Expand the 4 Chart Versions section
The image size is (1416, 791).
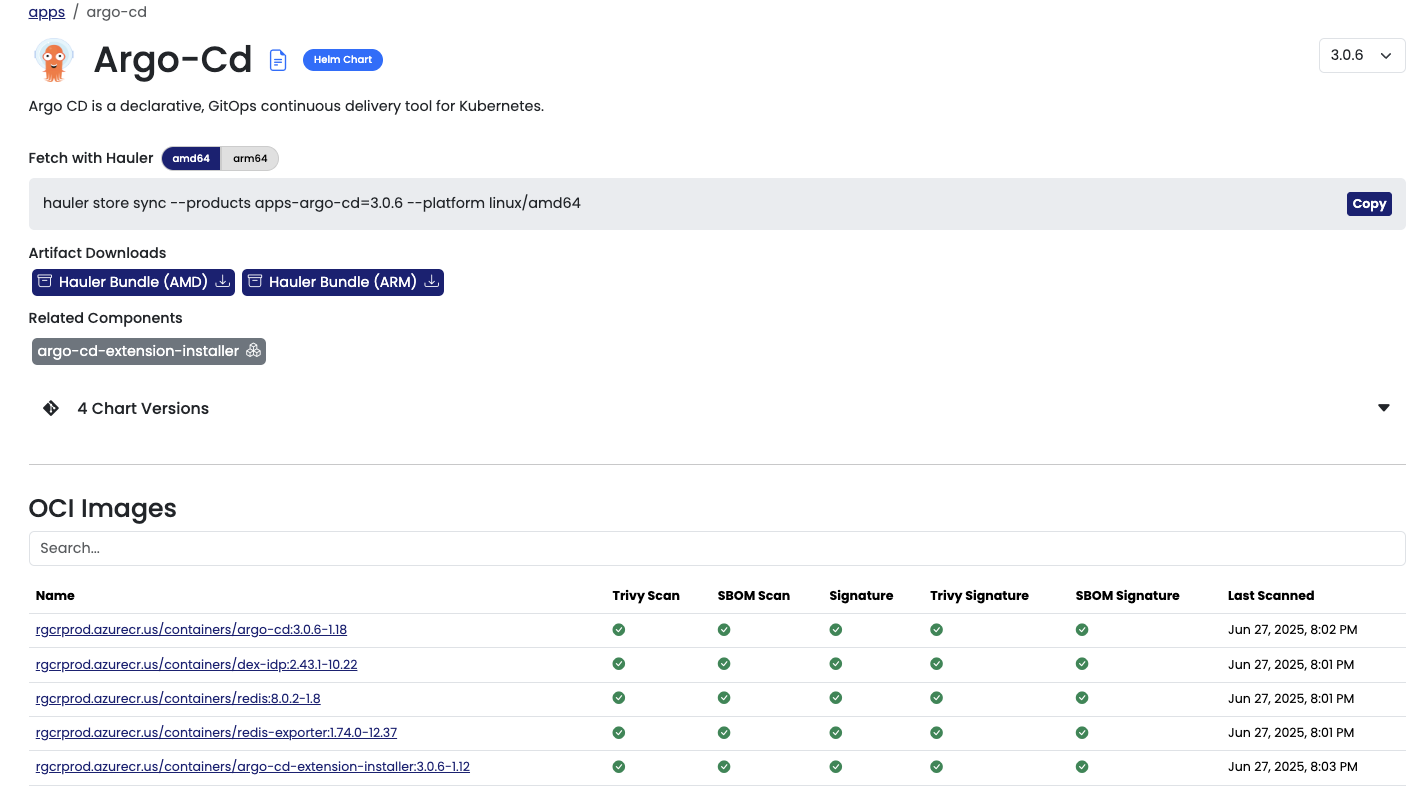point(717,408)
